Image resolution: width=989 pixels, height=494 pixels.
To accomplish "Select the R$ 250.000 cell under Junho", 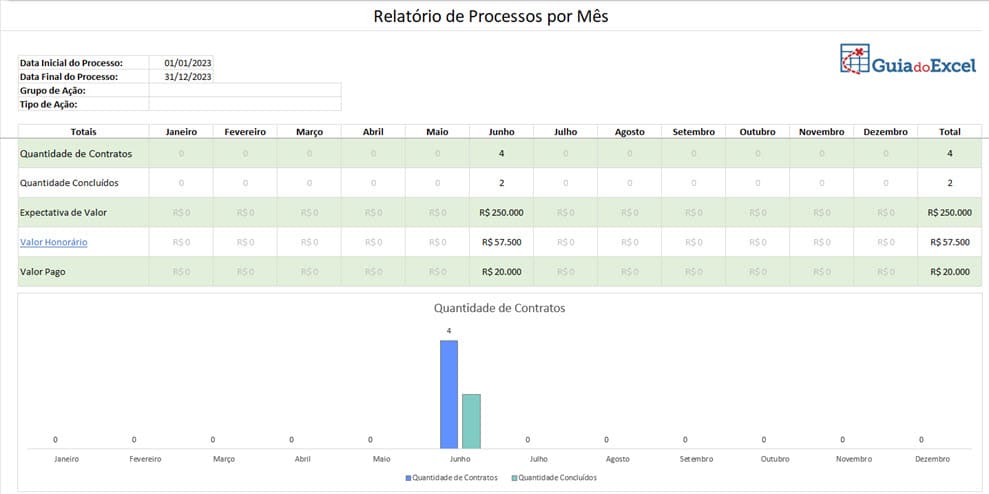I will [501, 212].
